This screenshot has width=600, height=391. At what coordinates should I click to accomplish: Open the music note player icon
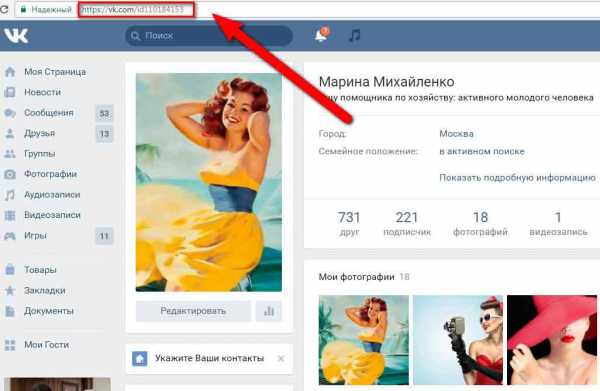pyautogui.click(x=355, y=36)
